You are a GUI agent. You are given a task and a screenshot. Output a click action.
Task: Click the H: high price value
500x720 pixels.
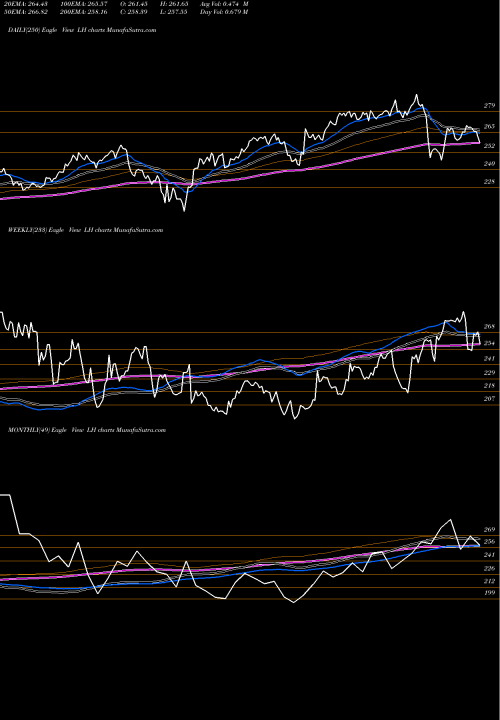[x=174, y=4]
